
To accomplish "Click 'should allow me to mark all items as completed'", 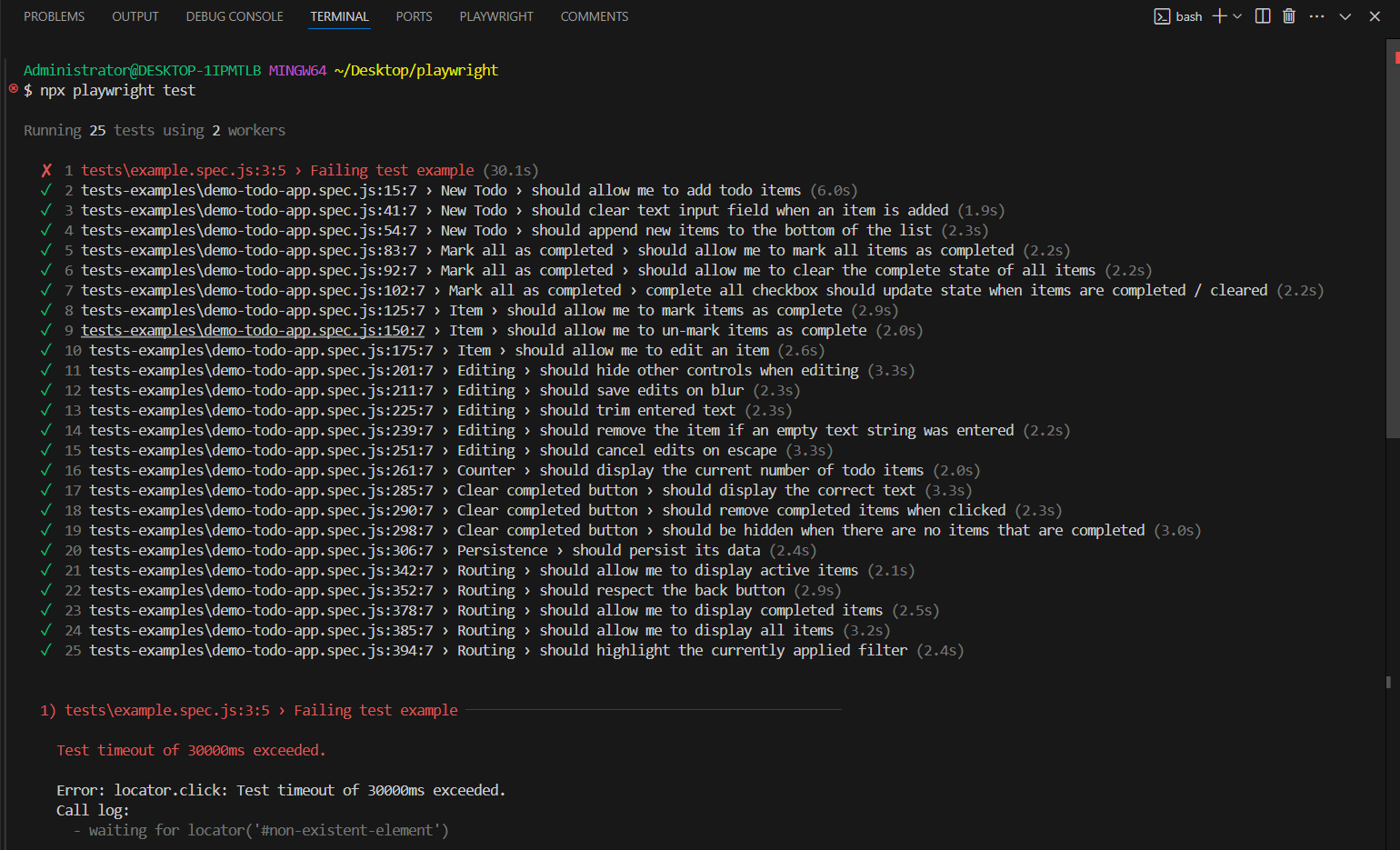I will [825, 250].
